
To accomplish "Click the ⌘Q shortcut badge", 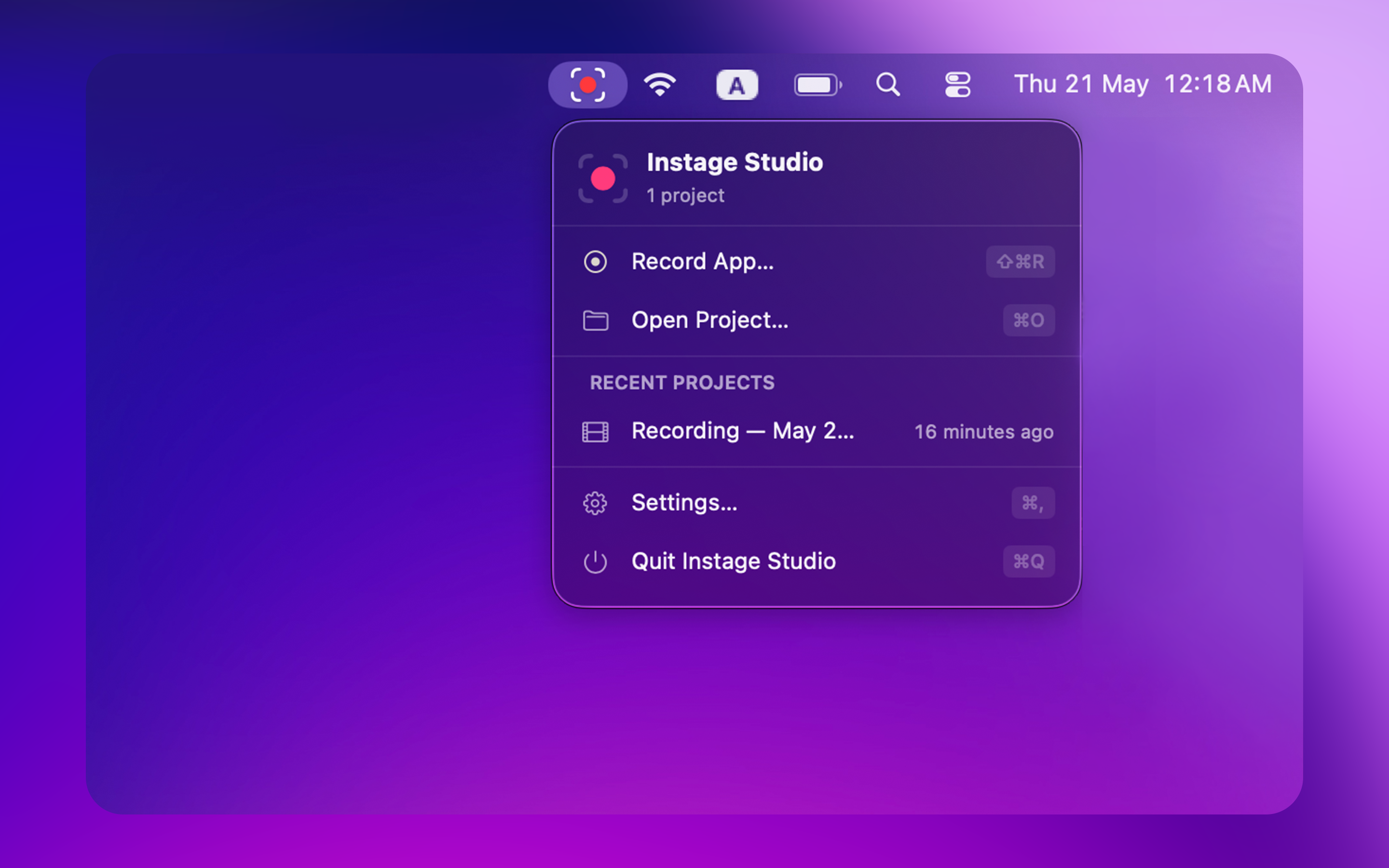I will click(x=1029, y=561).
